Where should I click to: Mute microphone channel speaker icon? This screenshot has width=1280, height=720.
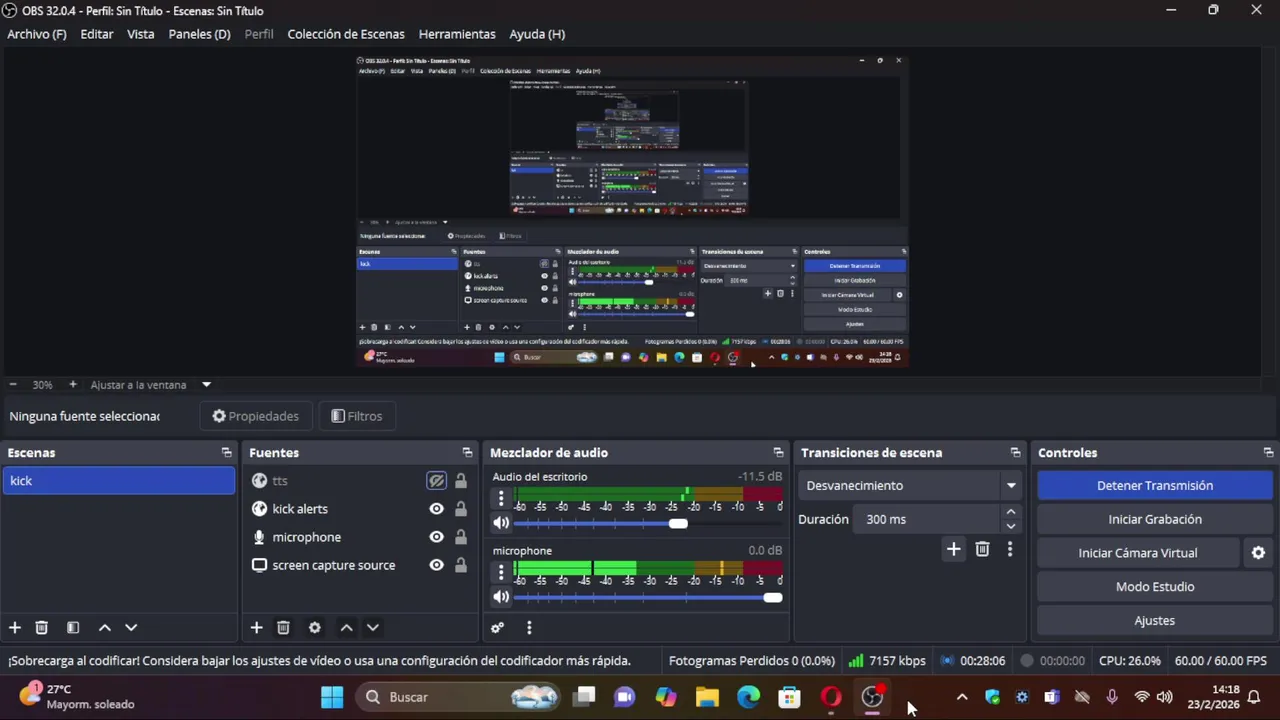(501, 597)
